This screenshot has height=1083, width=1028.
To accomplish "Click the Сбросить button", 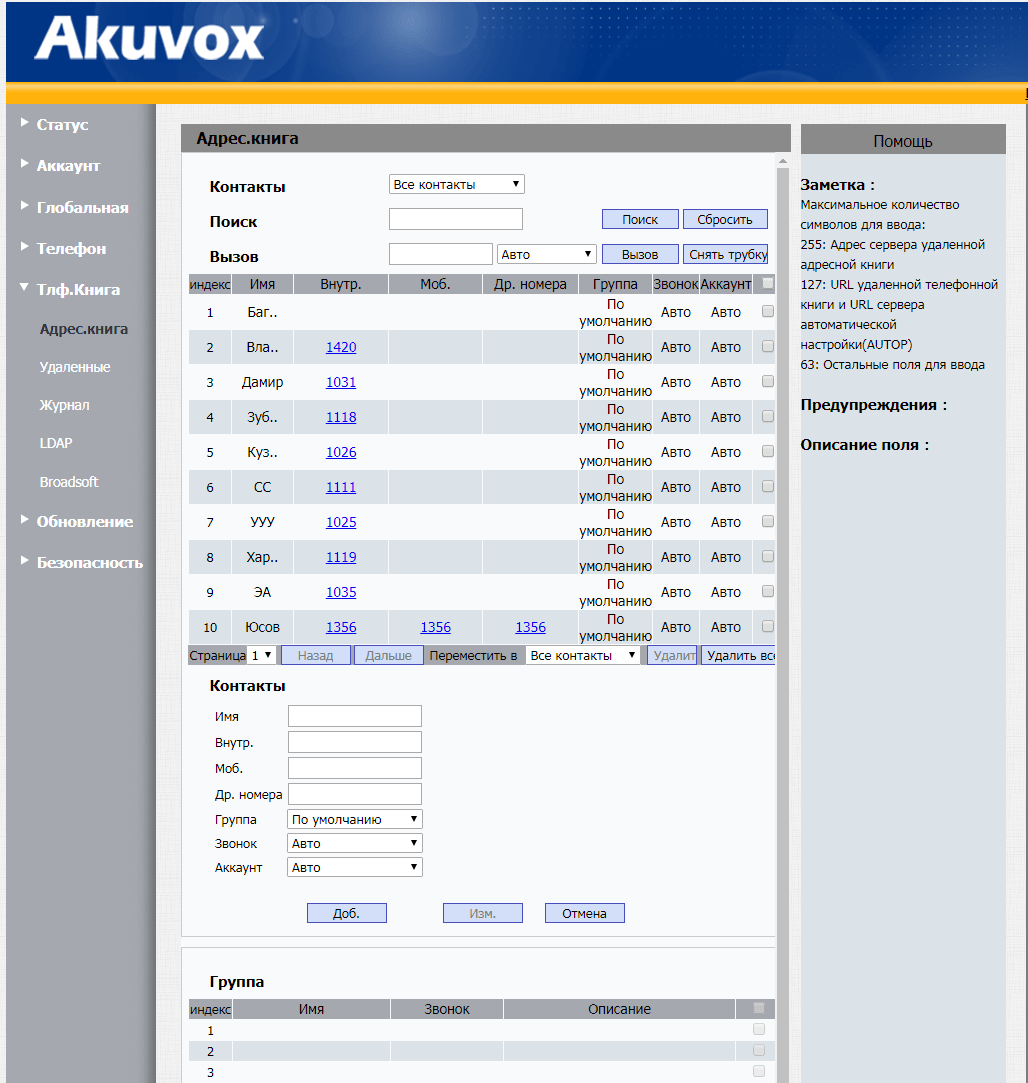I will (x=725, y=219).
